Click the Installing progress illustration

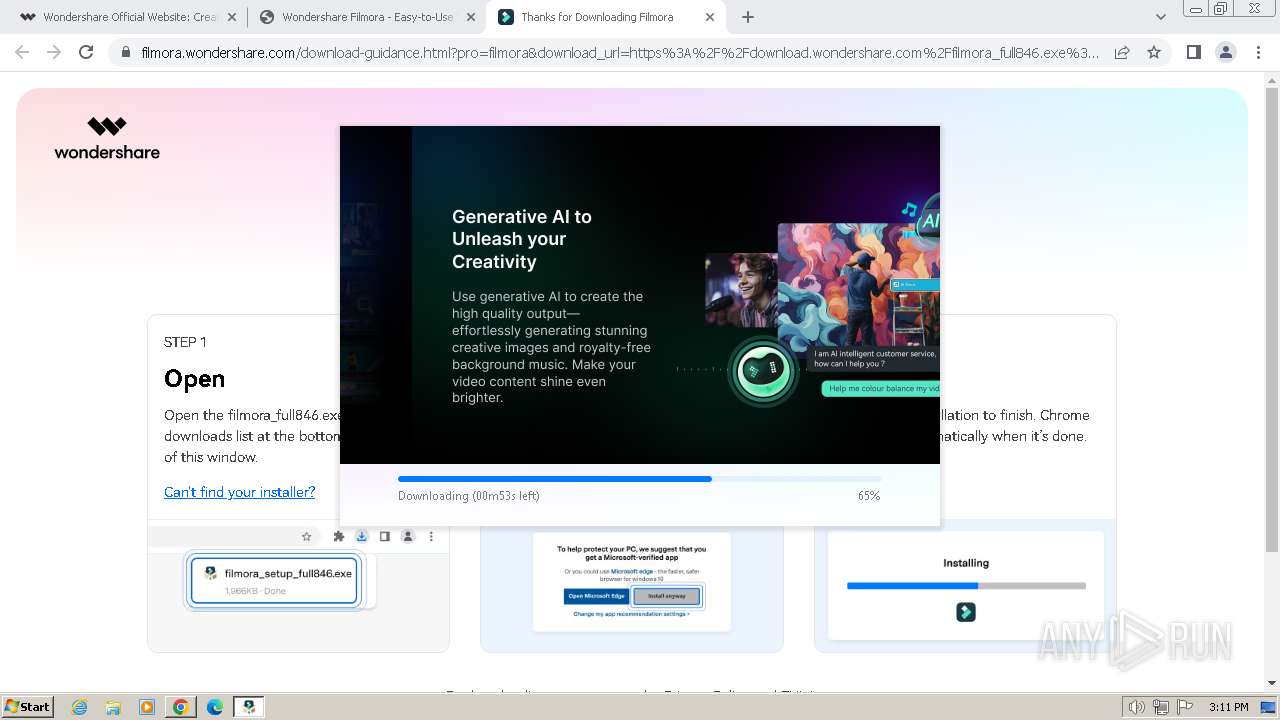click(x=966, y=586)
